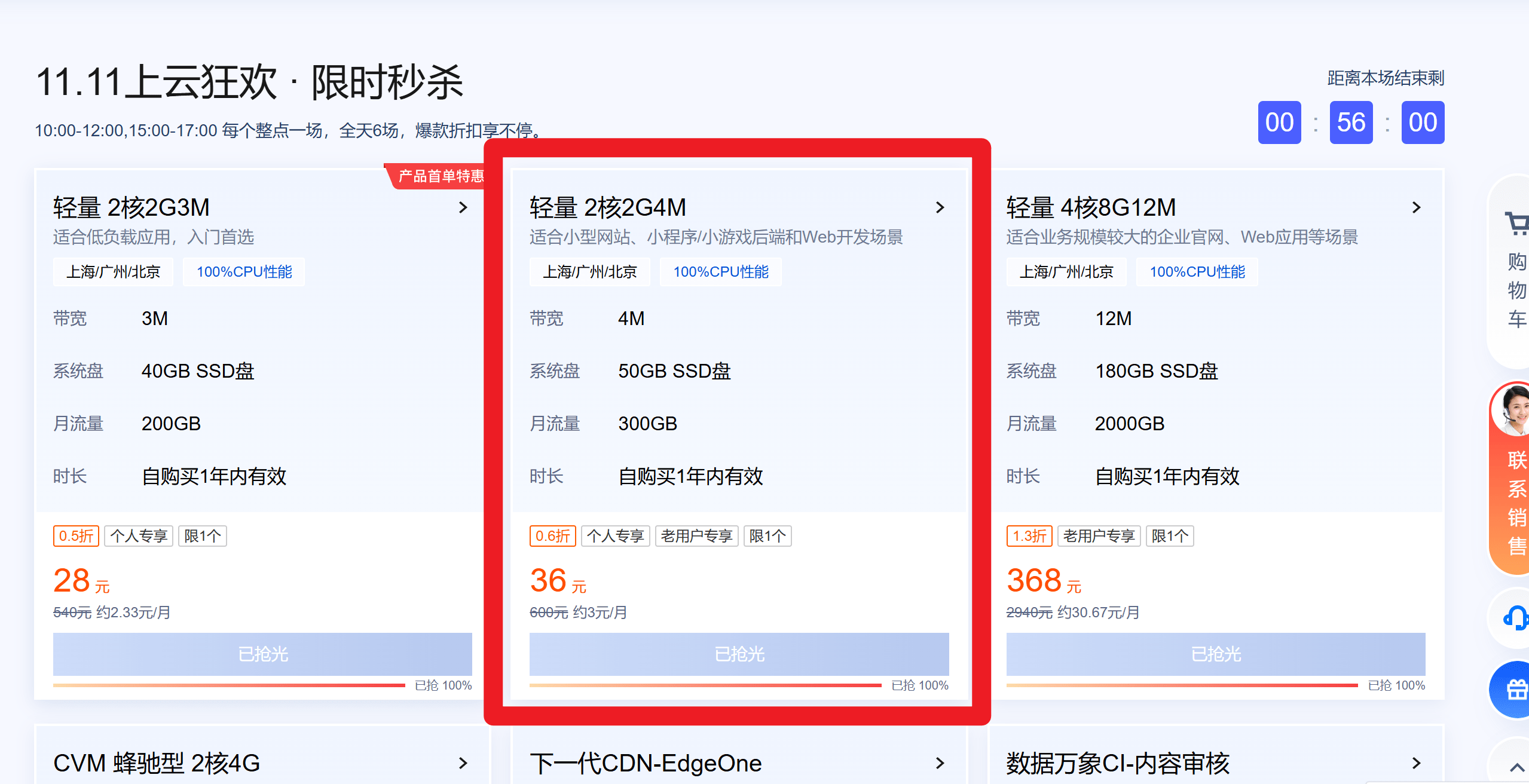The image size is (1529, 784).
Task: Click 已抢光 button on 4核8G12M card
Action: (1215, 654)
